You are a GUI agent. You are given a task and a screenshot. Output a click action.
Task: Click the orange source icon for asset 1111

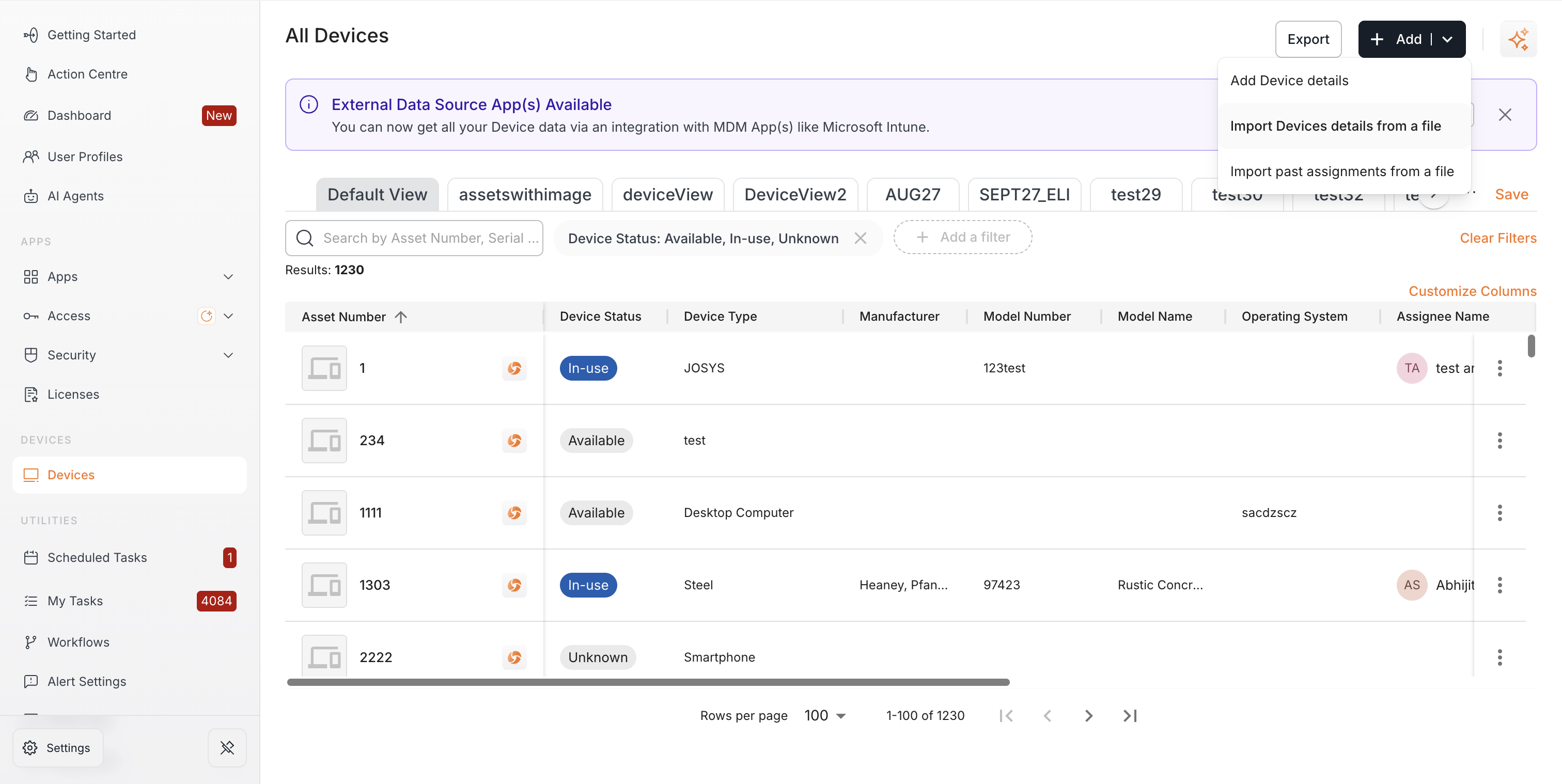click(514, 513)
